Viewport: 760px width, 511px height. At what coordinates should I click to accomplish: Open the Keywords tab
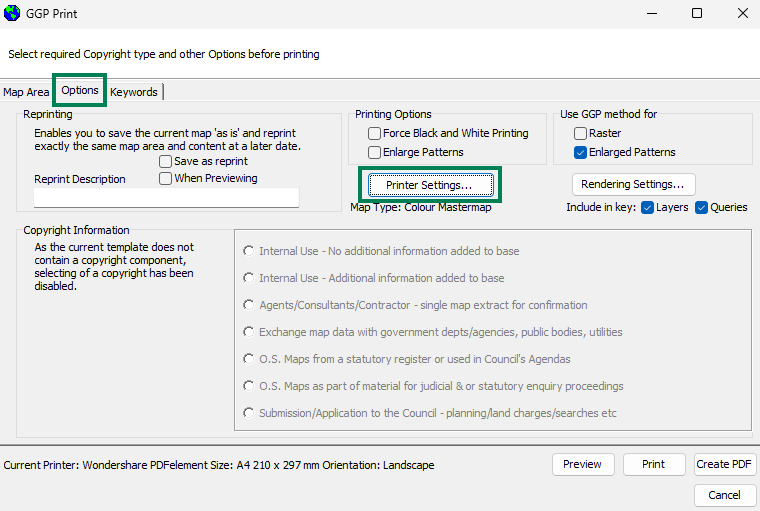click(134, 92)
